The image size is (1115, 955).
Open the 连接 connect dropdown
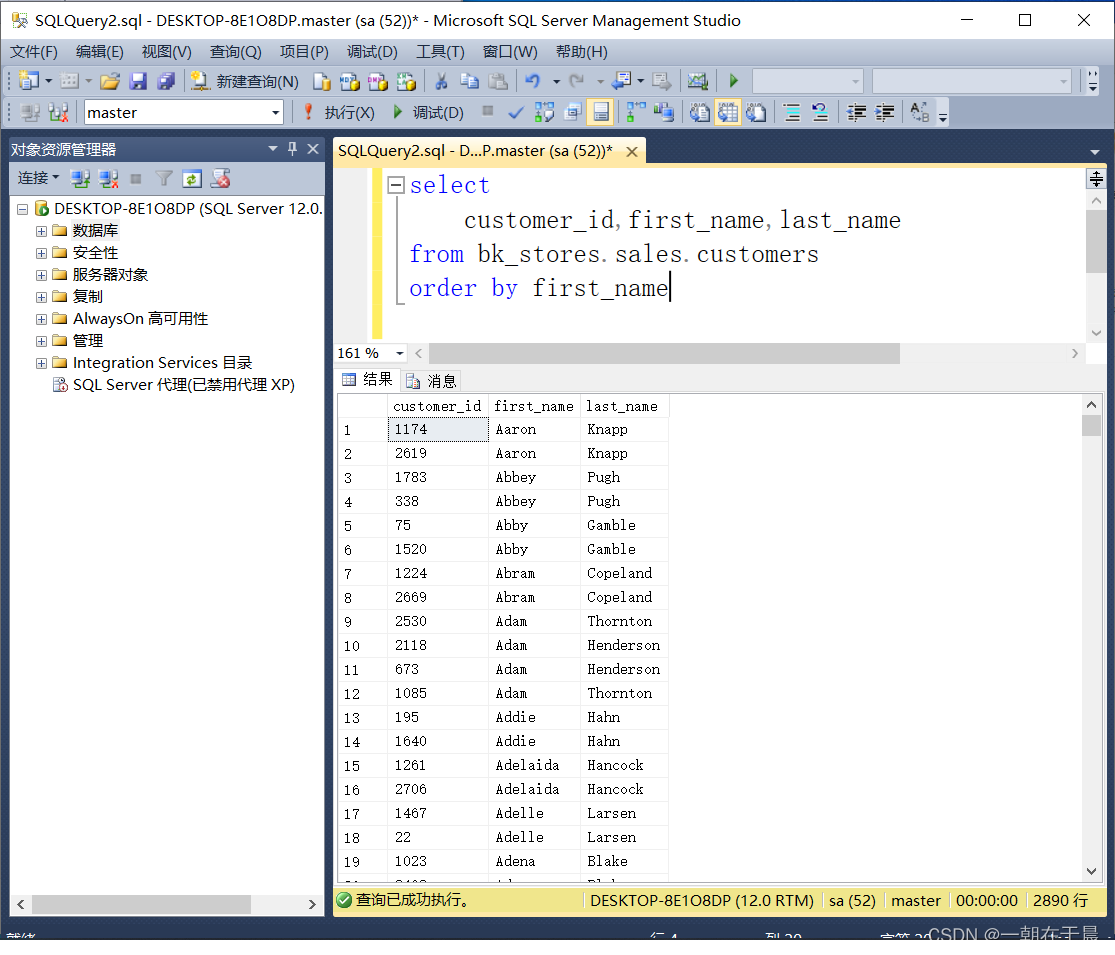pyautogui.click(x=38, y=178)
